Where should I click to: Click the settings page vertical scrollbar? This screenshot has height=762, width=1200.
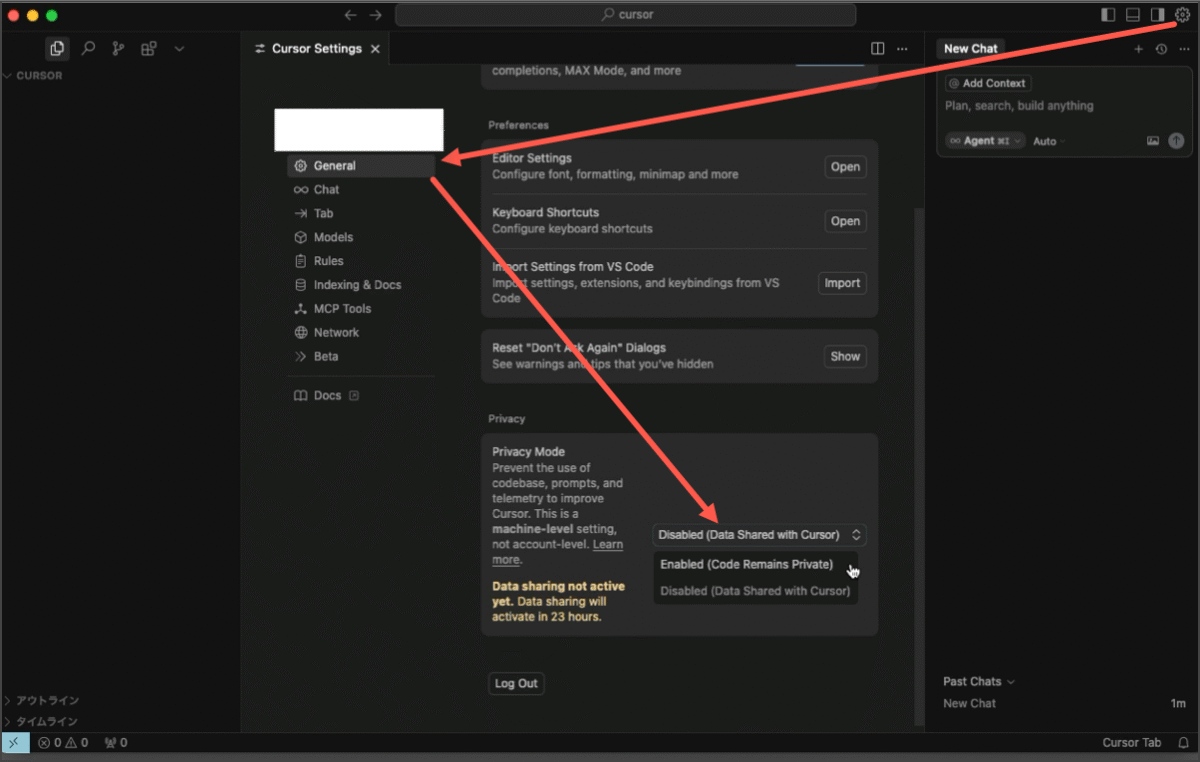[x=919, y=465]
